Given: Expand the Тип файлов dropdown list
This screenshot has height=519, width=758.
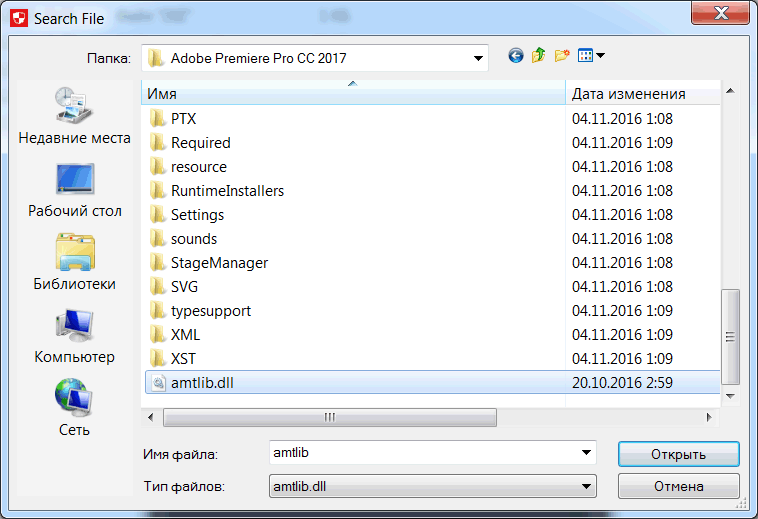Looking at the screenshot, I should click(586, 486).
